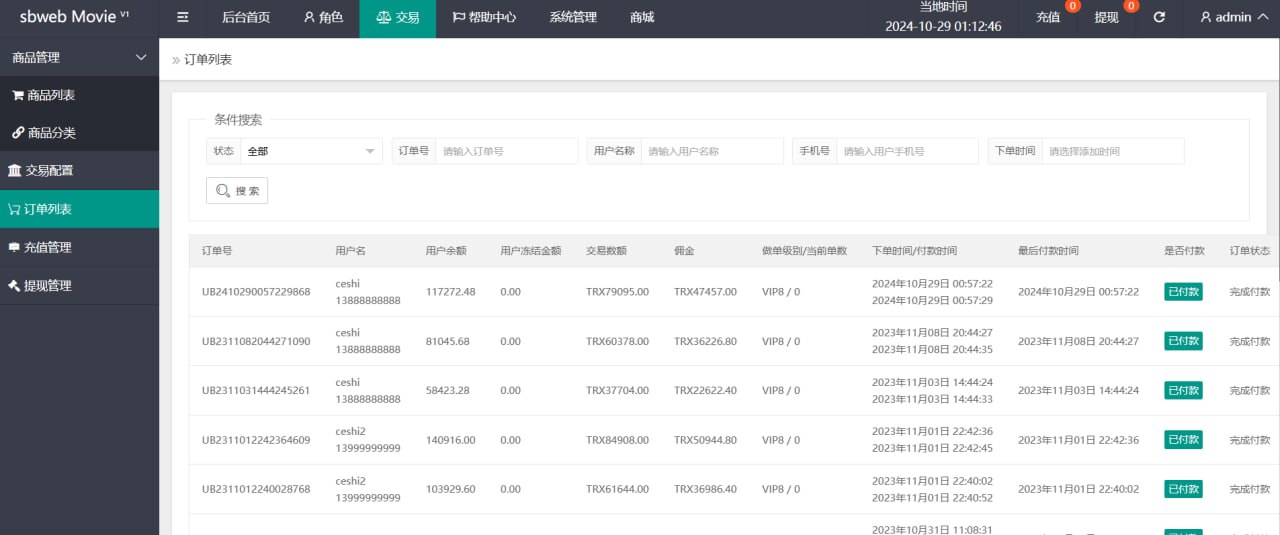The width and height of the screenshot is (1280, 535).
Task: Select 充值管理 in the sidebar
Action: tap(47, 247)
